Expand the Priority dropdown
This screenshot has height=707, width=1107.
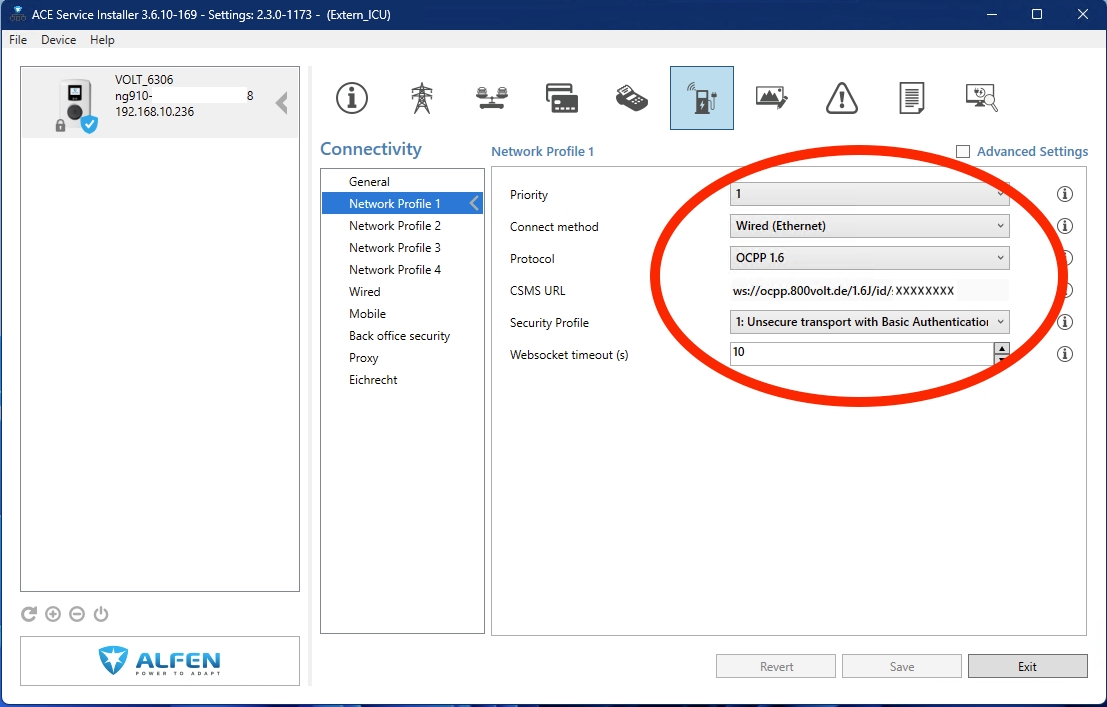click(869, 194)
